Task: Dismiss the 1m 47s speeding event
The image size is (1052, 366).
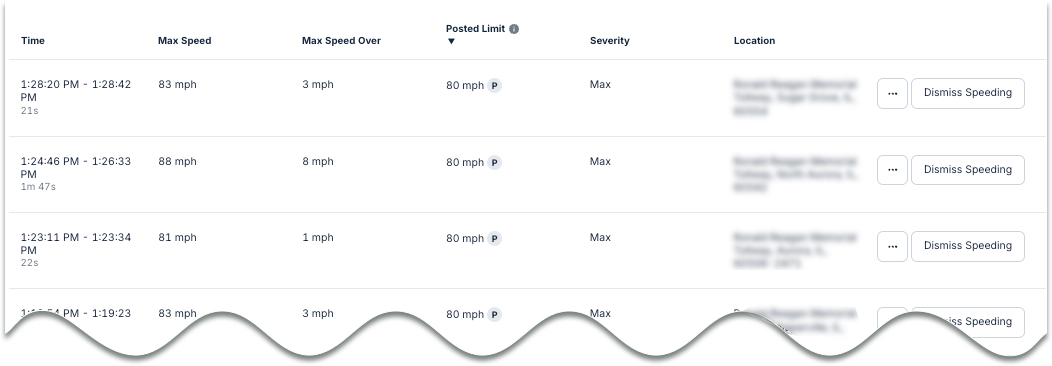Action: 967,170
